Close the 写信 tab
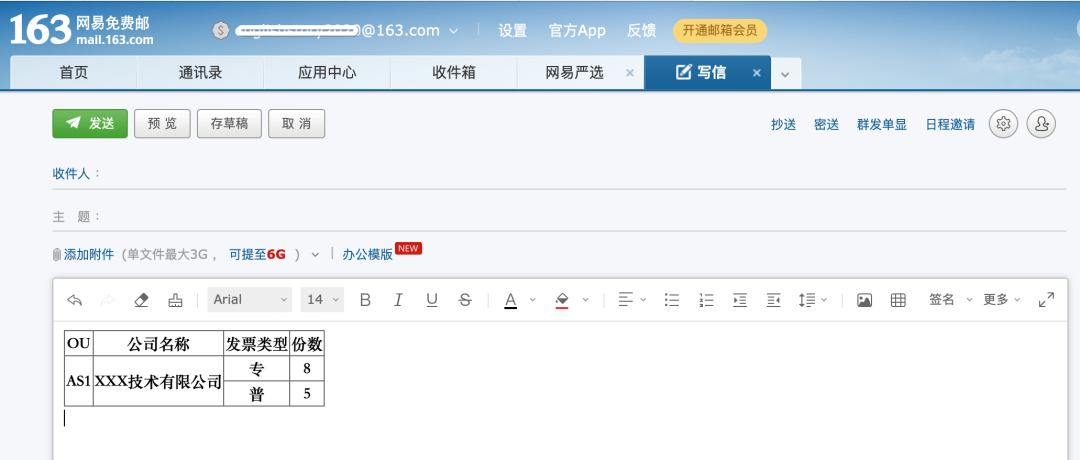Image resolution: width=1080 pixels, height=460 pixels. [x=756, y=73]
